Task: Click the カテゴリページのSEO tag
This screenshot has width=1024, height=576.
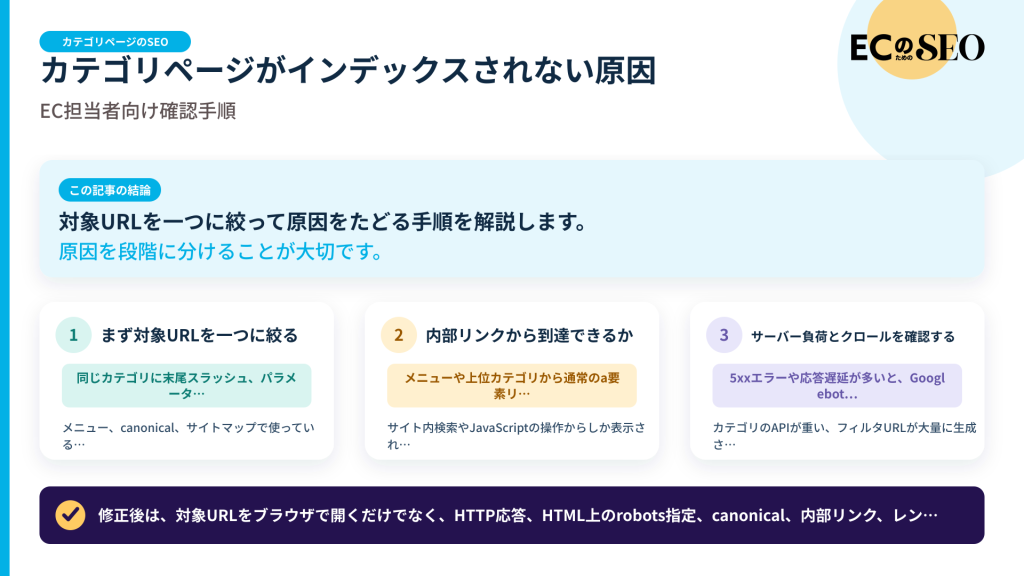Action: (115, 42)
